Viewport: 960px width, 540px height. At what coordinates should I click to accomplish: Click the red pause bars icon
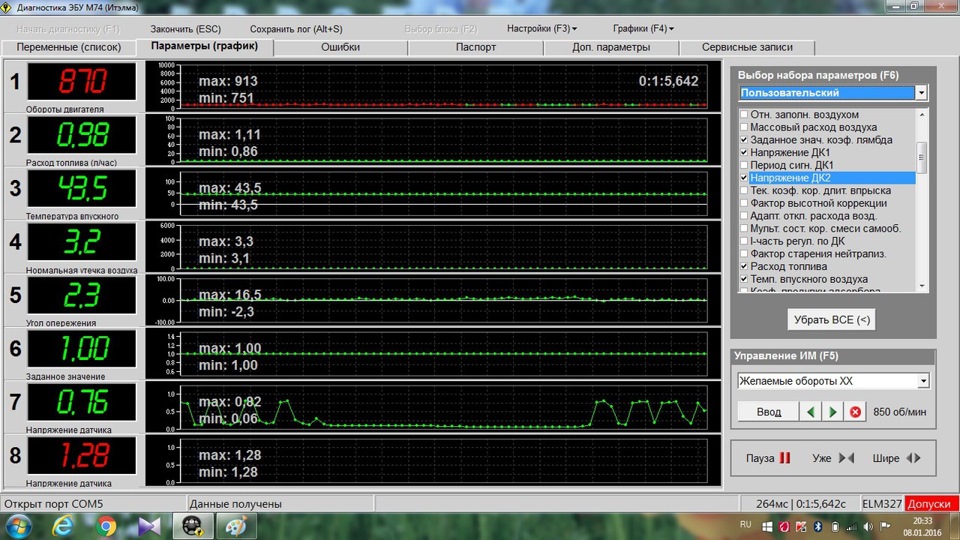tap(785, 458)
